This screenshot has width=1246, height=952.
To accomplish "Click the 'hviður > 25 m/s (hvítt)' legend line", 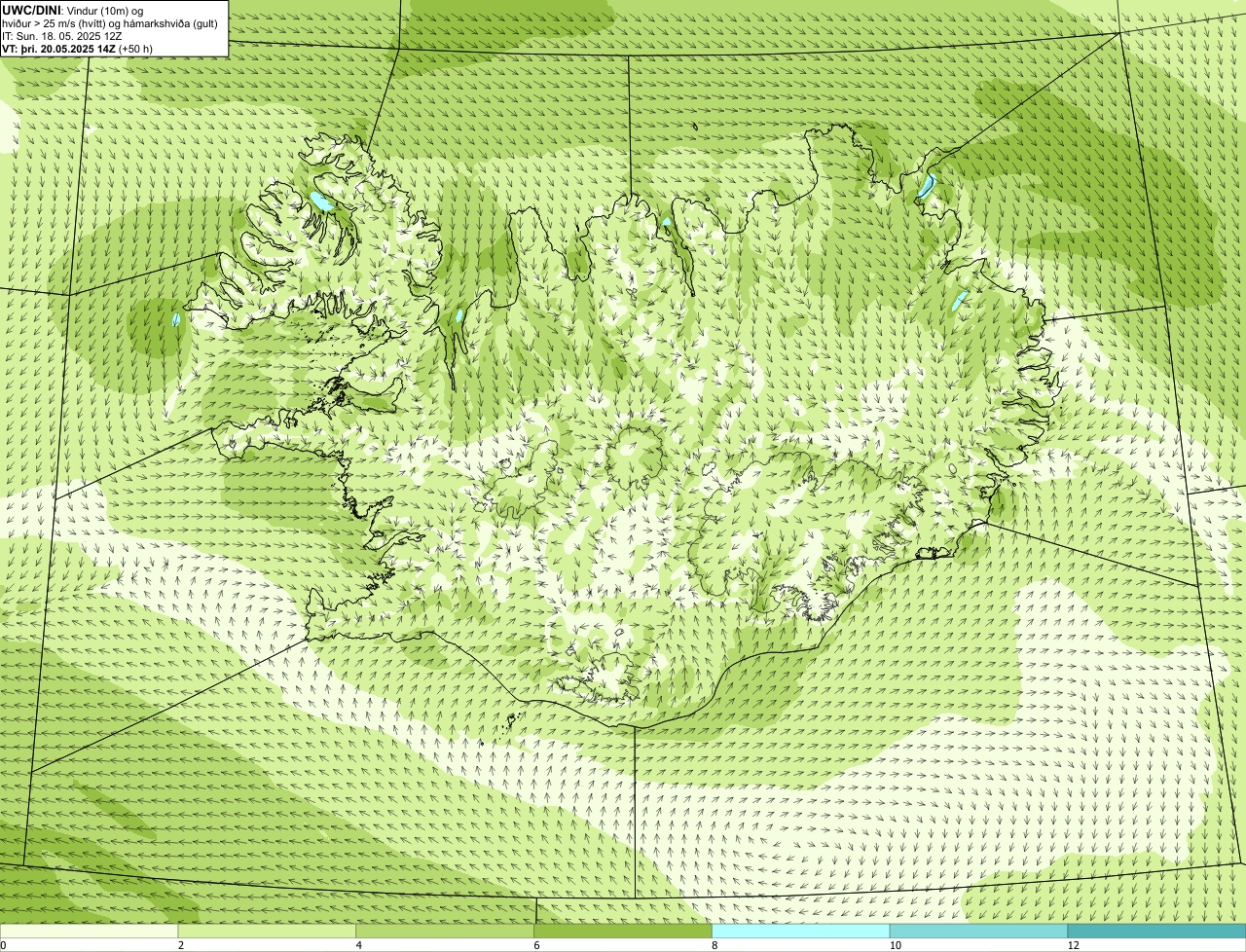I will pos(109,23).
